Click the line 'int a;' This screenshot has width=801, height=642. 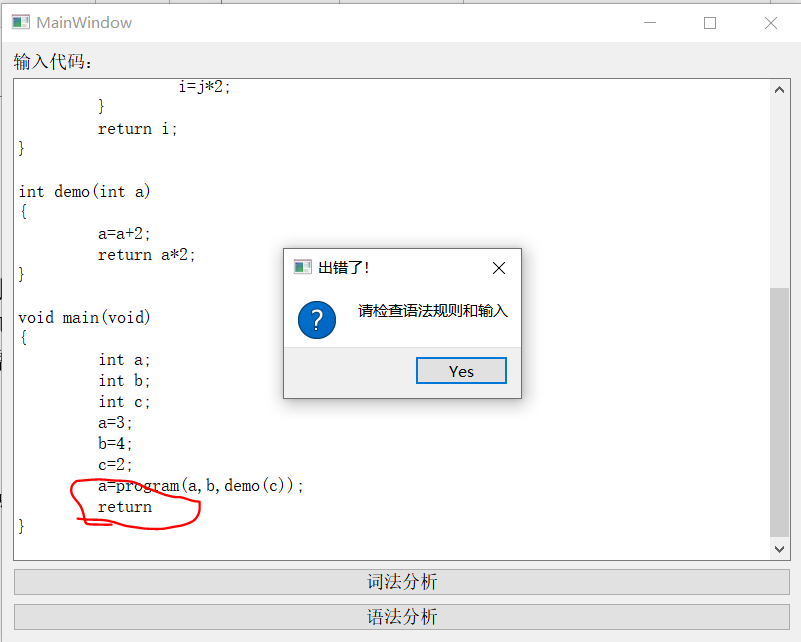pos(124,360)
